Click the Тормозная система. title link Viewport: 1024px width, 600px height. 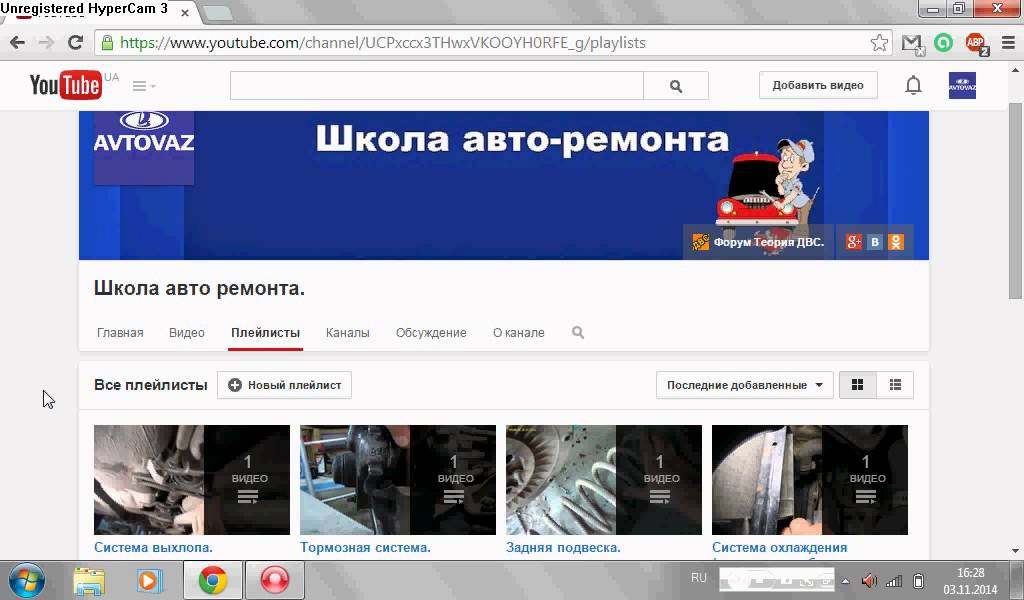(x=365, y=547)
